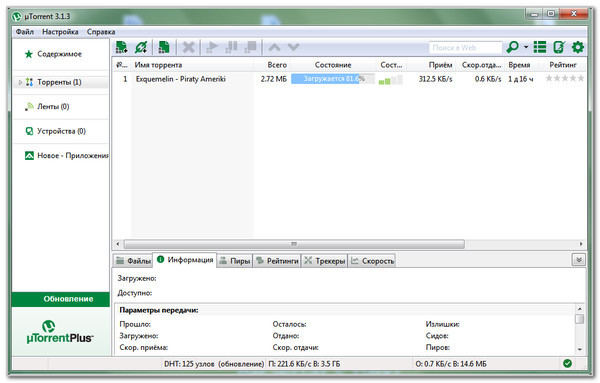
Task: Sort by Время column header
Action: (522, 65)
